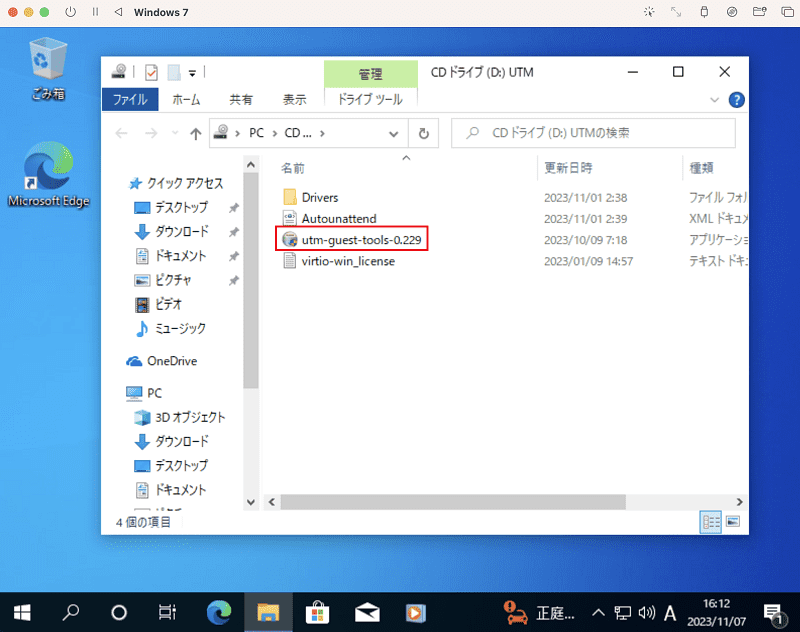Select the virtio-win_license file

point(348,261)
